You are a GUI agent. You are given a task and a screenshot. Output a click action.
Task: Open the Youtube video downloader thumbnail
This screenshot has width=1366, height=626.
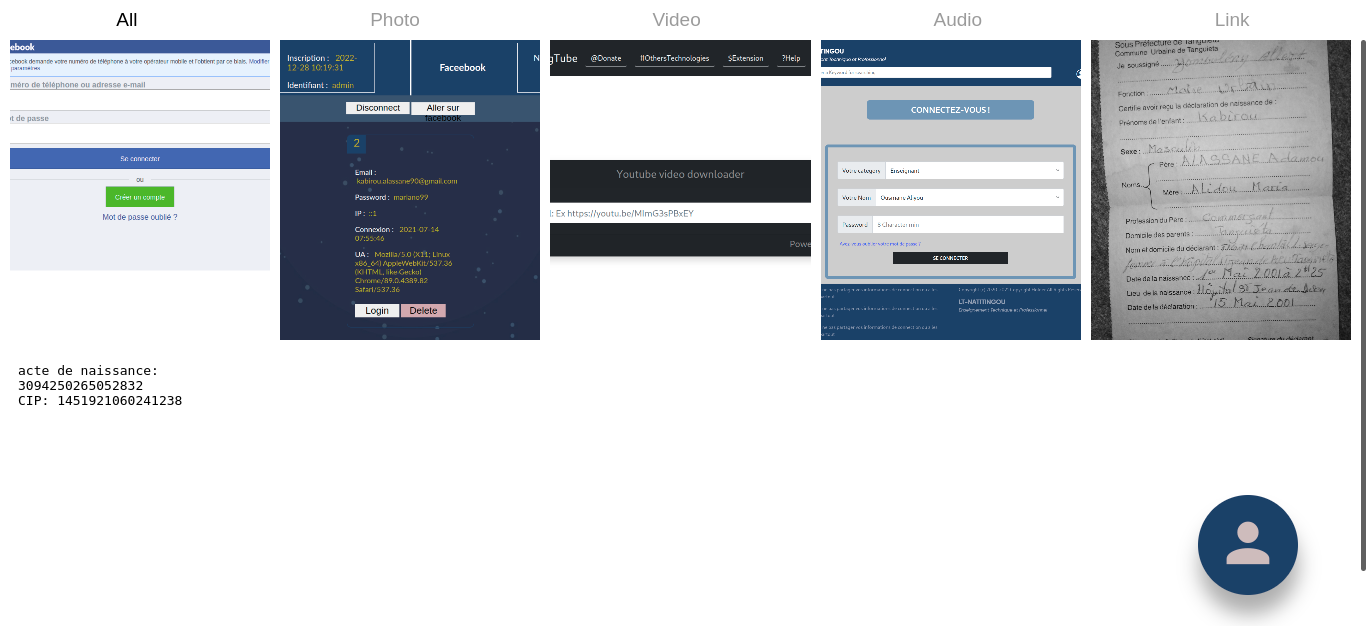coord(680,149)
